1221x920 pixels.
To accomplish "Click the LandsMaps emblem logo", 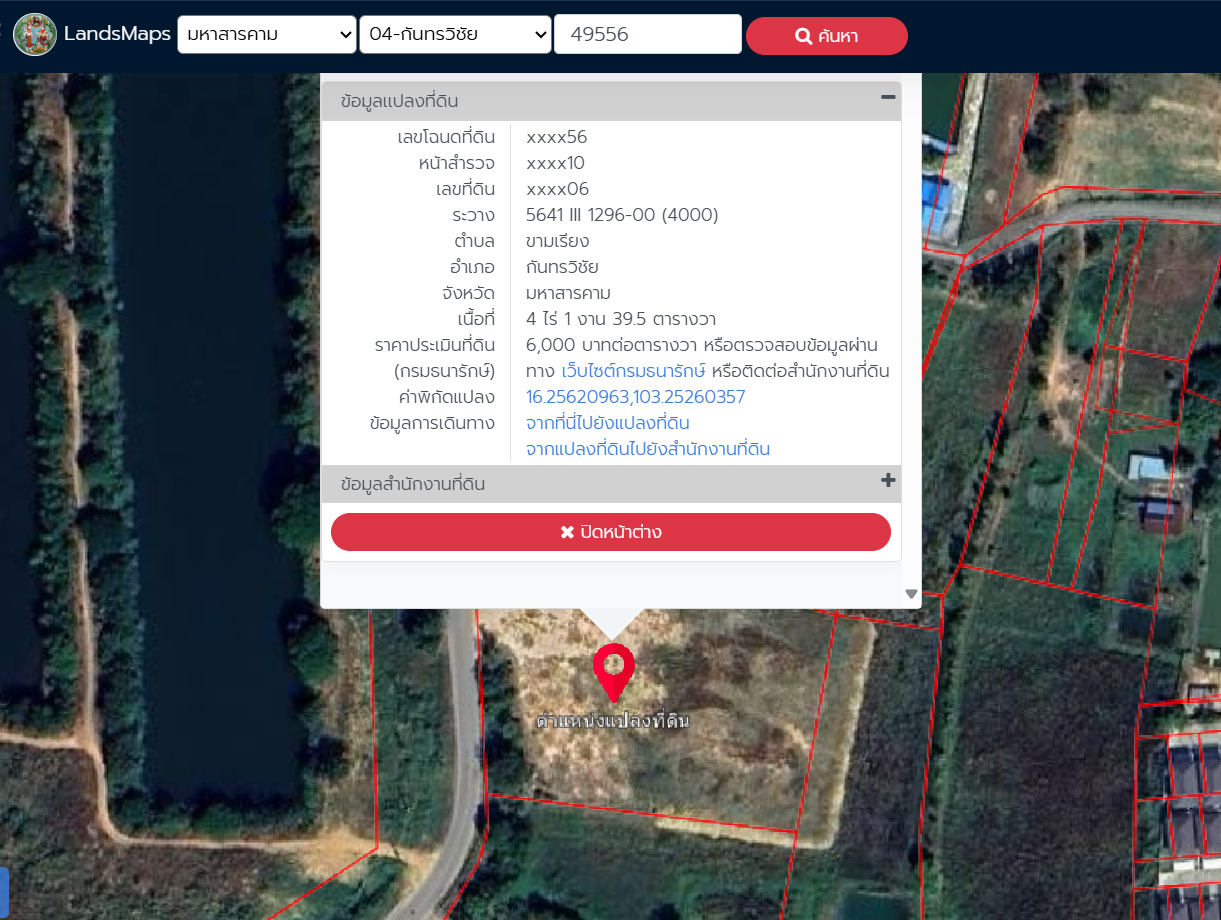I will pos(35,35).
